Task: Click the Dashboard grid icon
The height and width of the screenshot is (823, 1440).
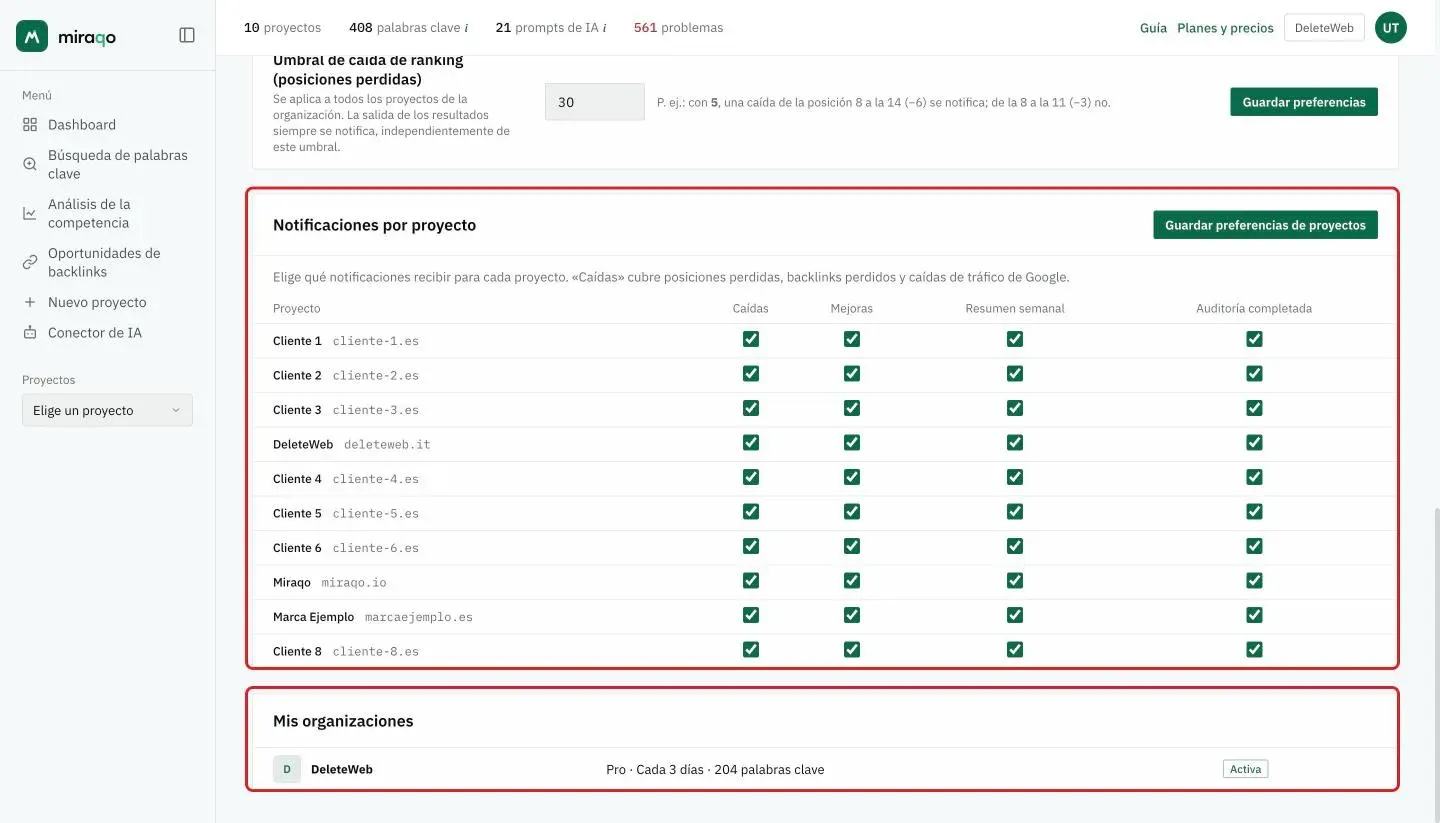Action: [30, 125]
